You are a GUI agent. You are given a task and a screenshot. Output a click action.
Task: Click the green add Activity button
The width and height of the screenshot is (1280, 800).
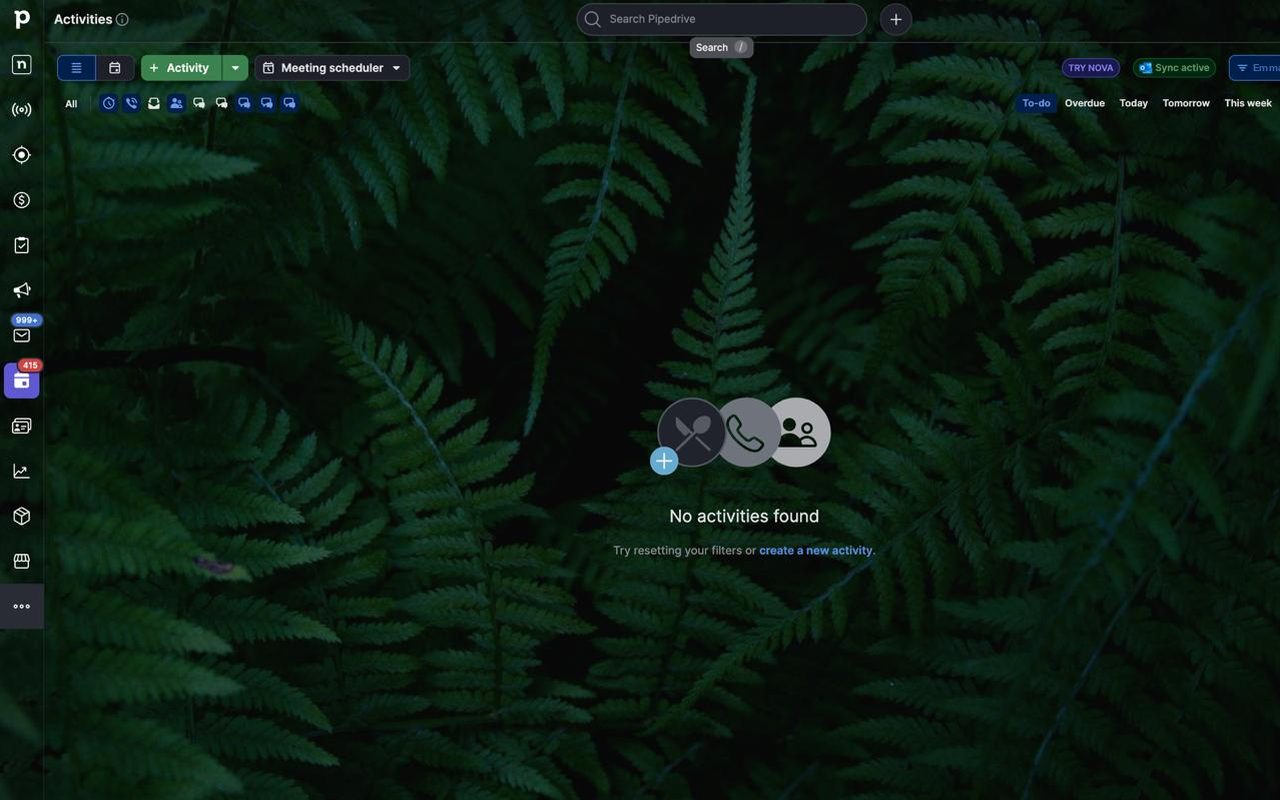181,68
